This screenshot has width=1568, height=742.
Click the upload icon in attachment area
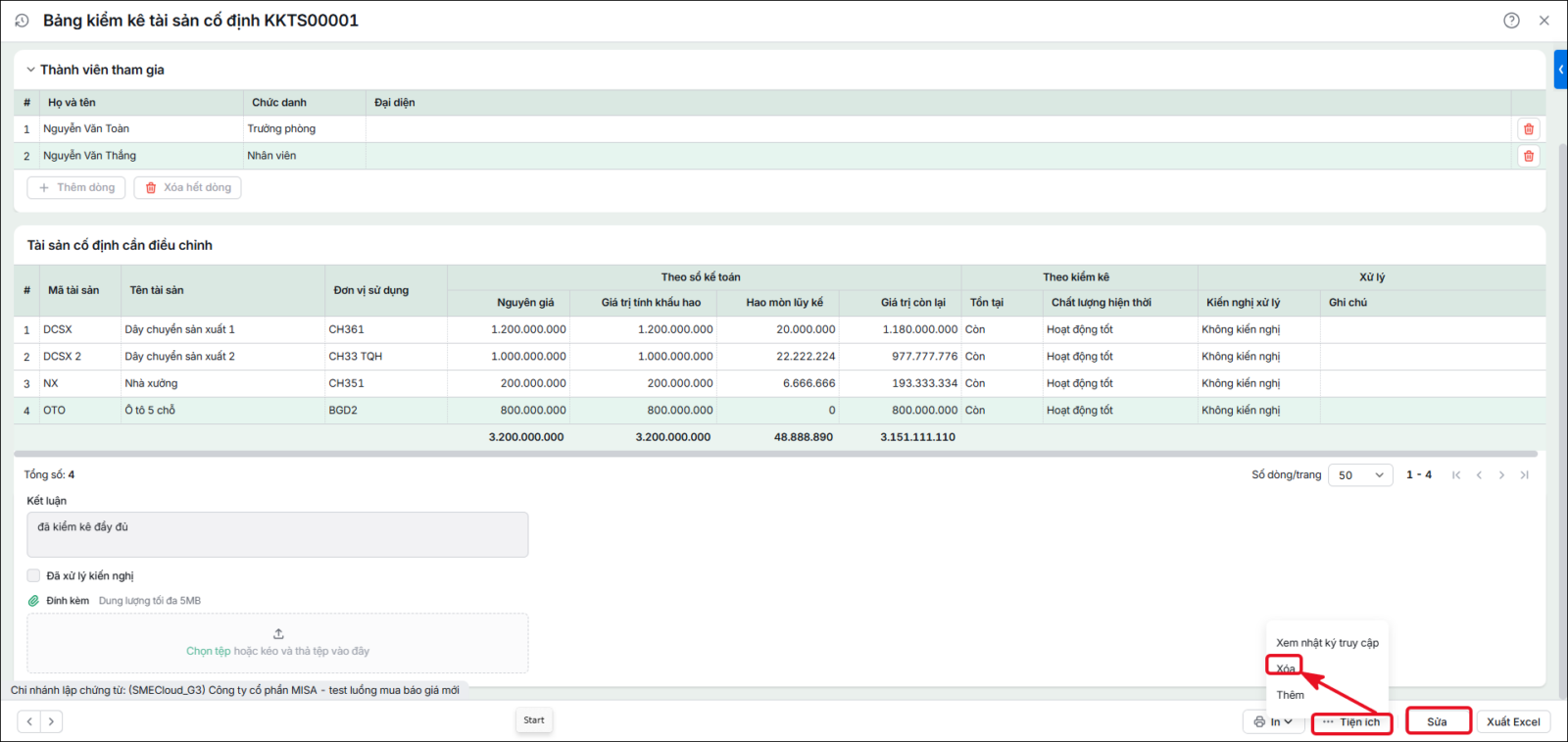tap(278, 634)
